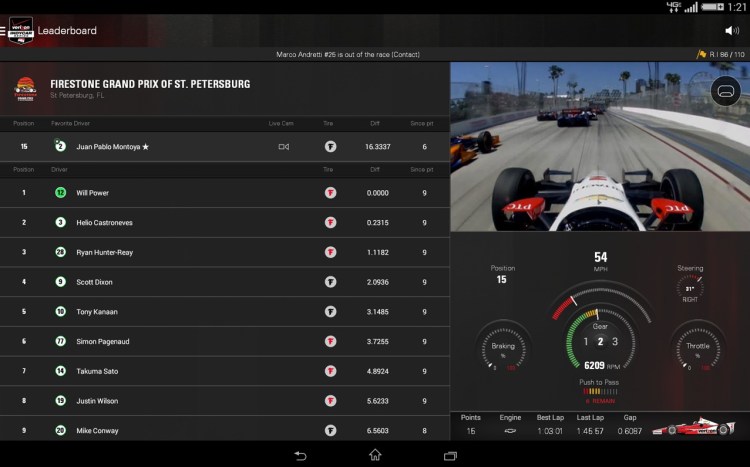
Task: Tap Simon Pagenaud's car number 77 badge
Action: pyautogui.click(x=60, y=341)
